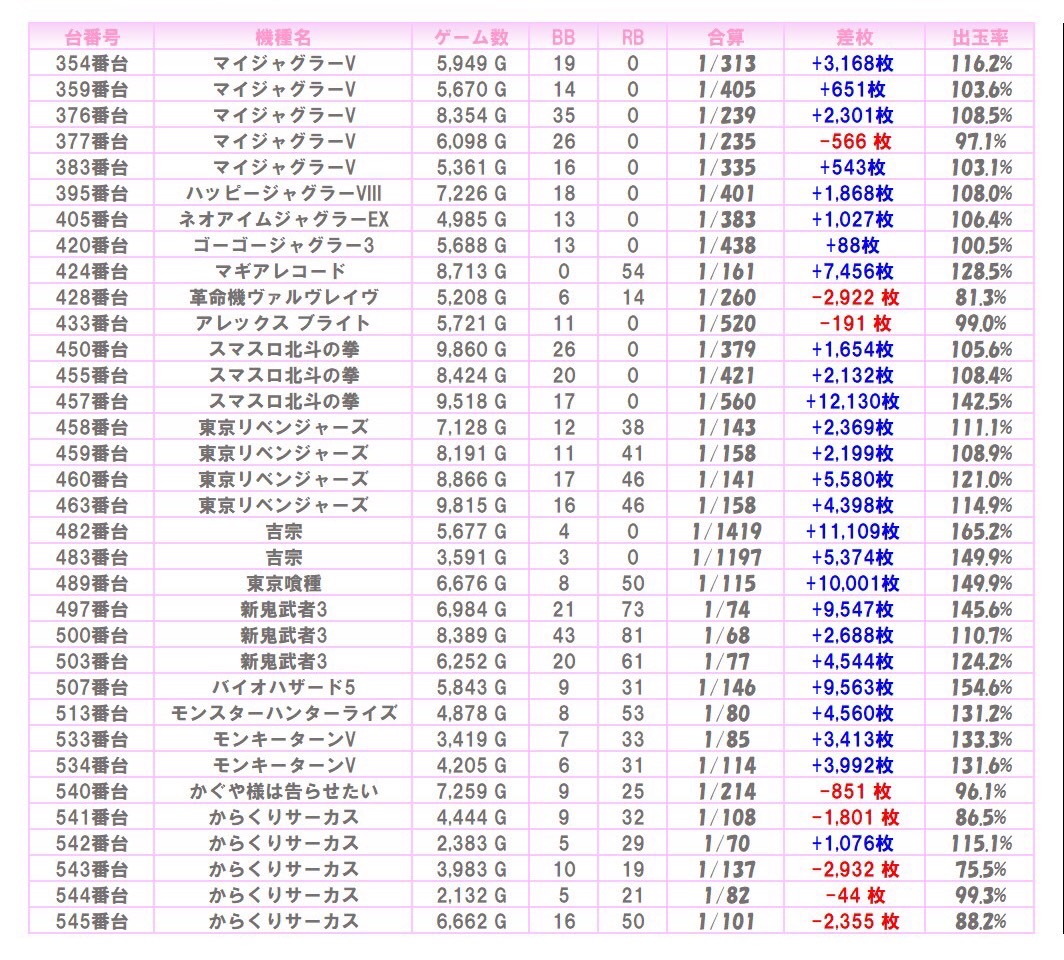1064x960 pixels.
Task: Click ネオアイムジャグラーEX machine name
Action: click(283, 219)
